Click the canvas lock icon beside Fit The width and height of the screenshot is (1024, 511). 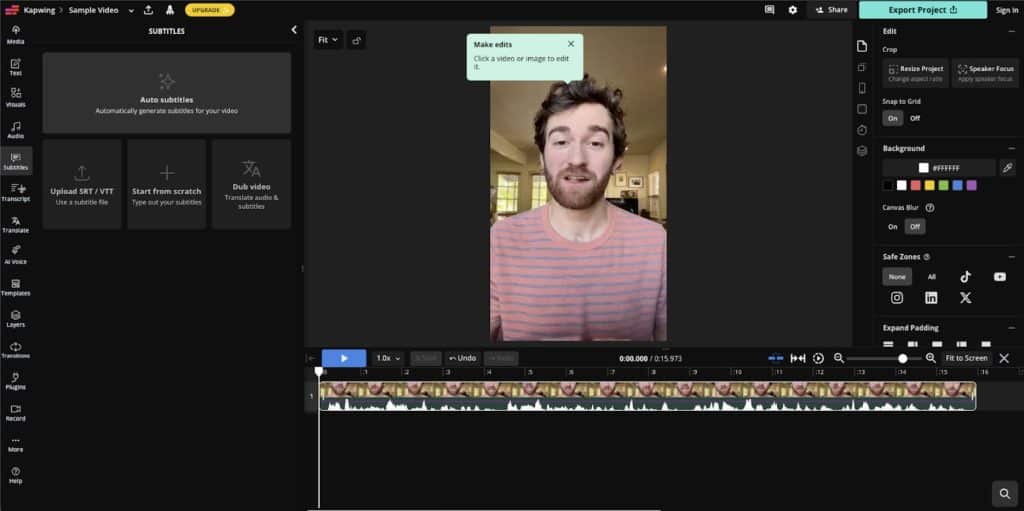357,40
